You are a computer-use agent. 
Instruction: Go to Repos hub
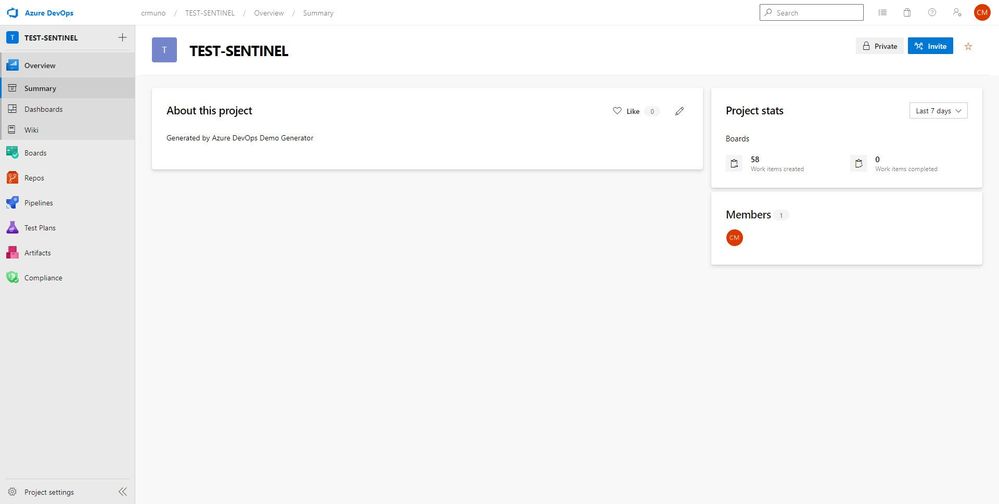point(68,178)
